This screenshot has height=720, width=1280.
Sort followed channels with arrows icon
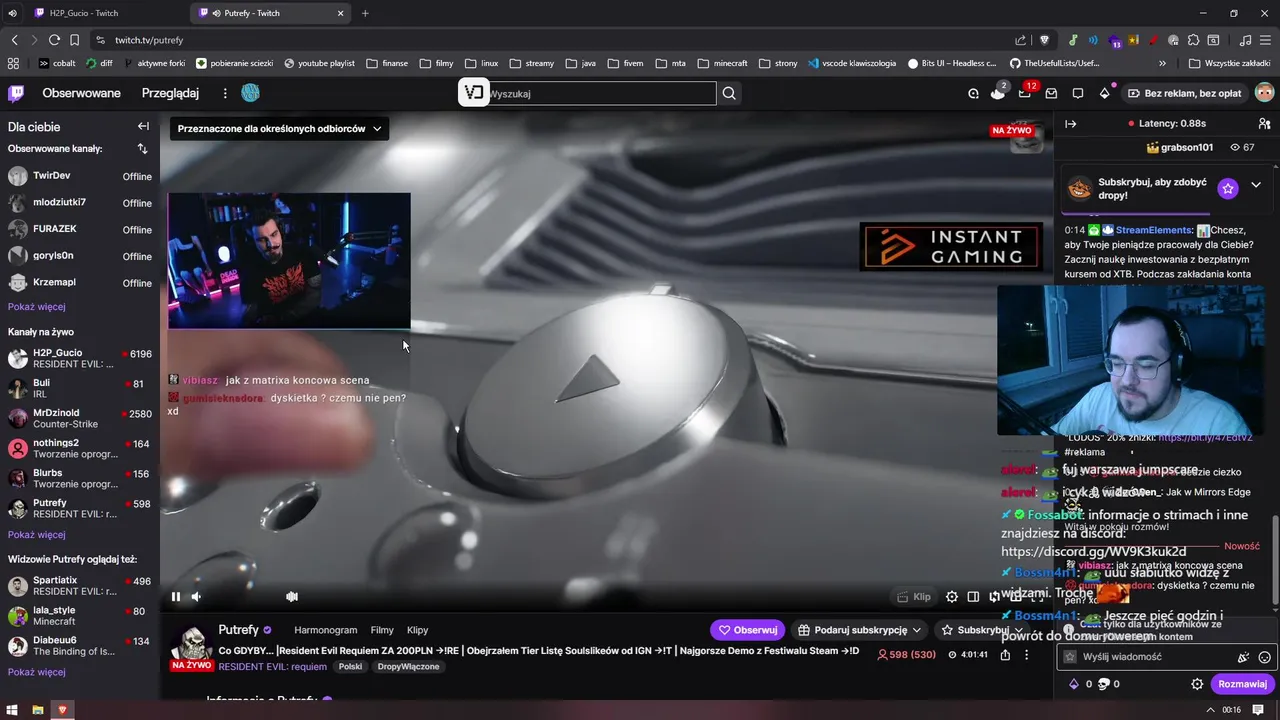pyautogui.click(x=142, y=148)
